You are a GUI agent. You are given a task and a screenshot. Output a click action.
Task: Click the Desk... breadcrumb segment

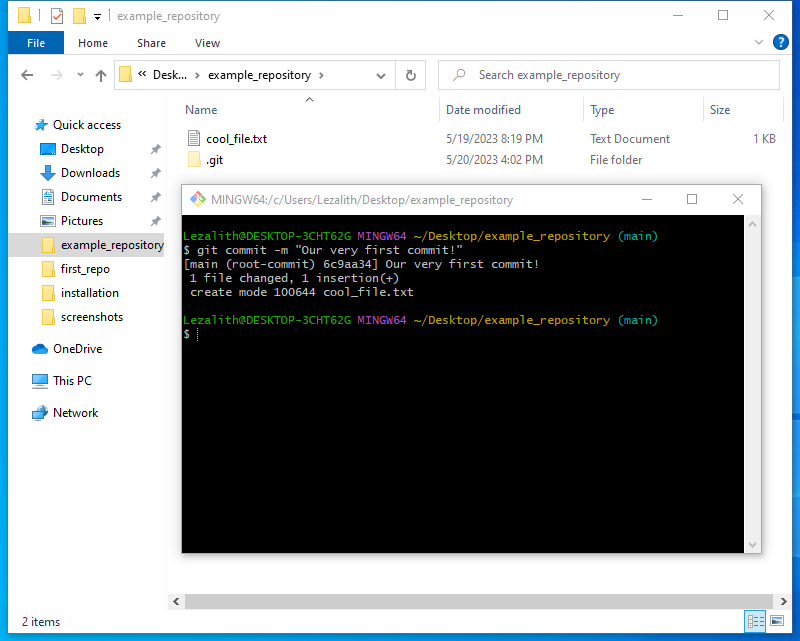point(170,75)
